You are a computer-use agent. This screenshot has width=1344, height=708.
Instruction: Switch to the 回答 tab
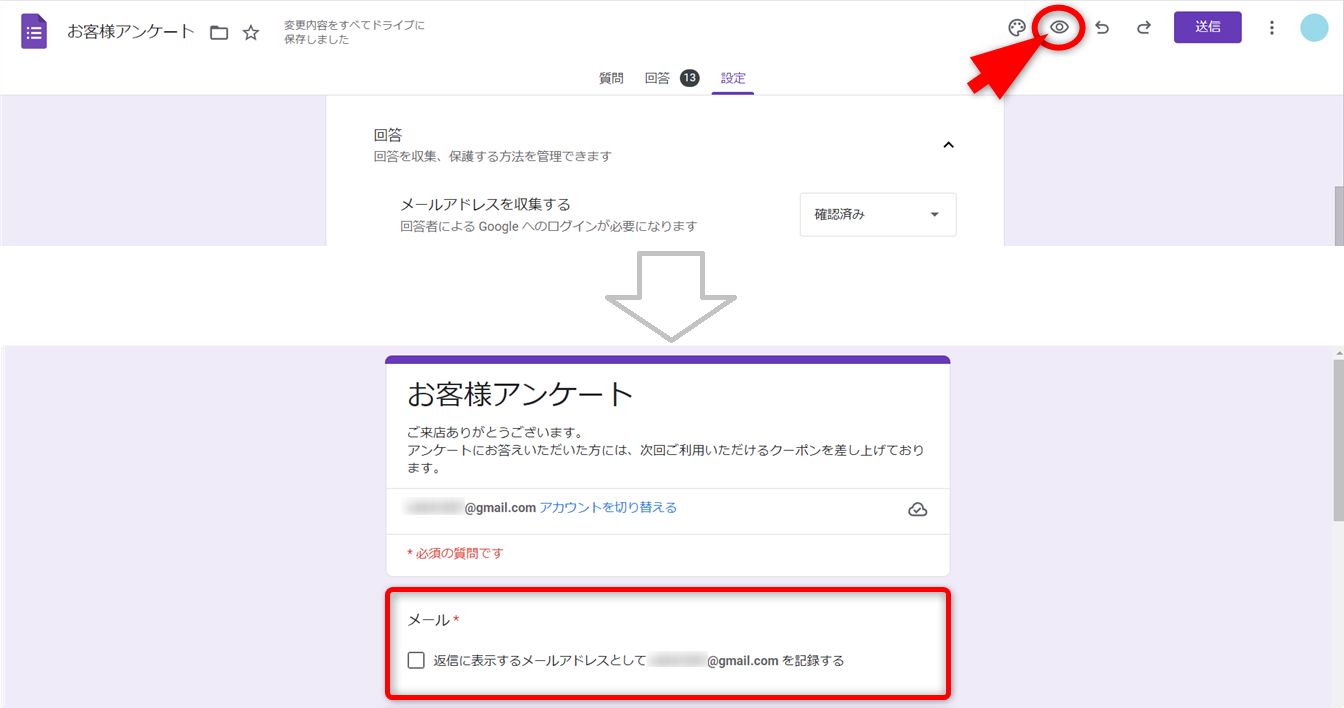(657, 78)
